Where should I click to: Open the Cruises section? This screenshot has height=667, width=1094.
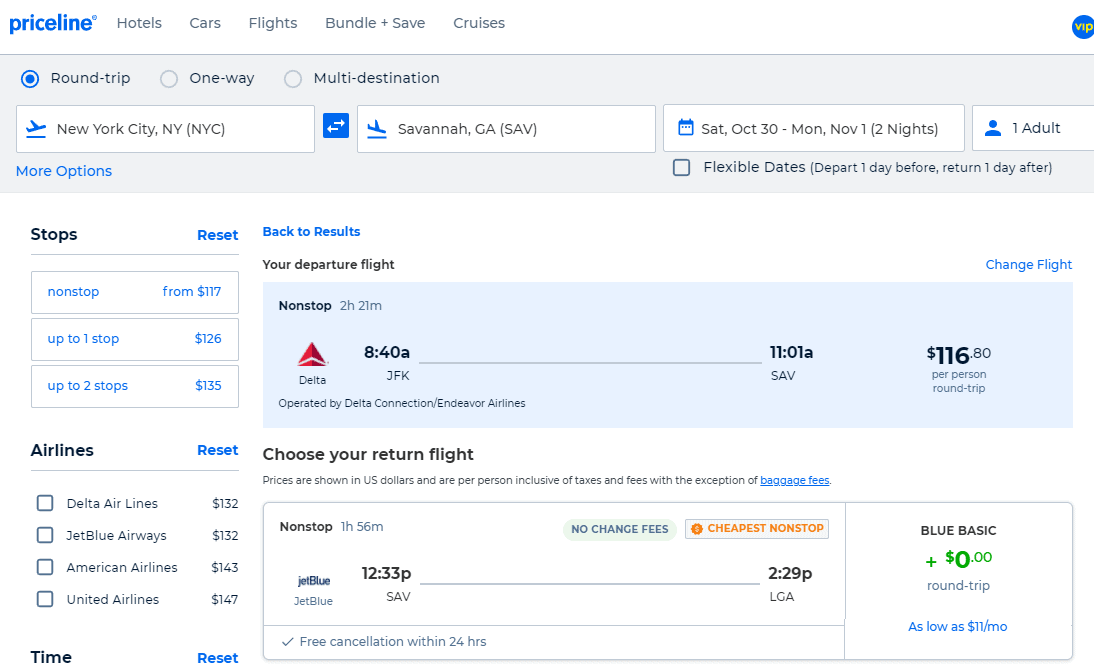(478, 22)
